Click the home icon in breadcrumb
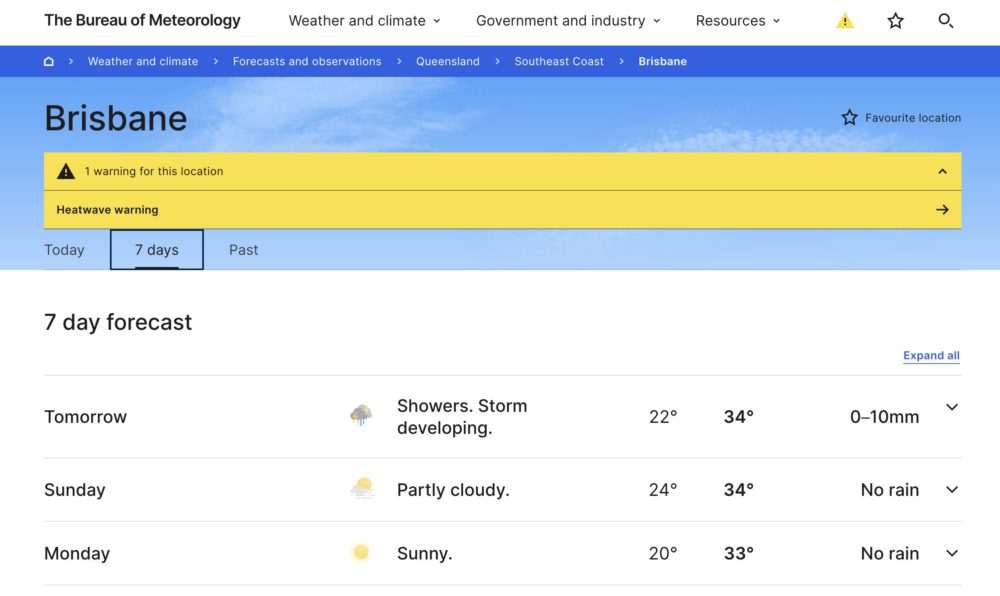 pyautogui.click(x=49, y=61)
